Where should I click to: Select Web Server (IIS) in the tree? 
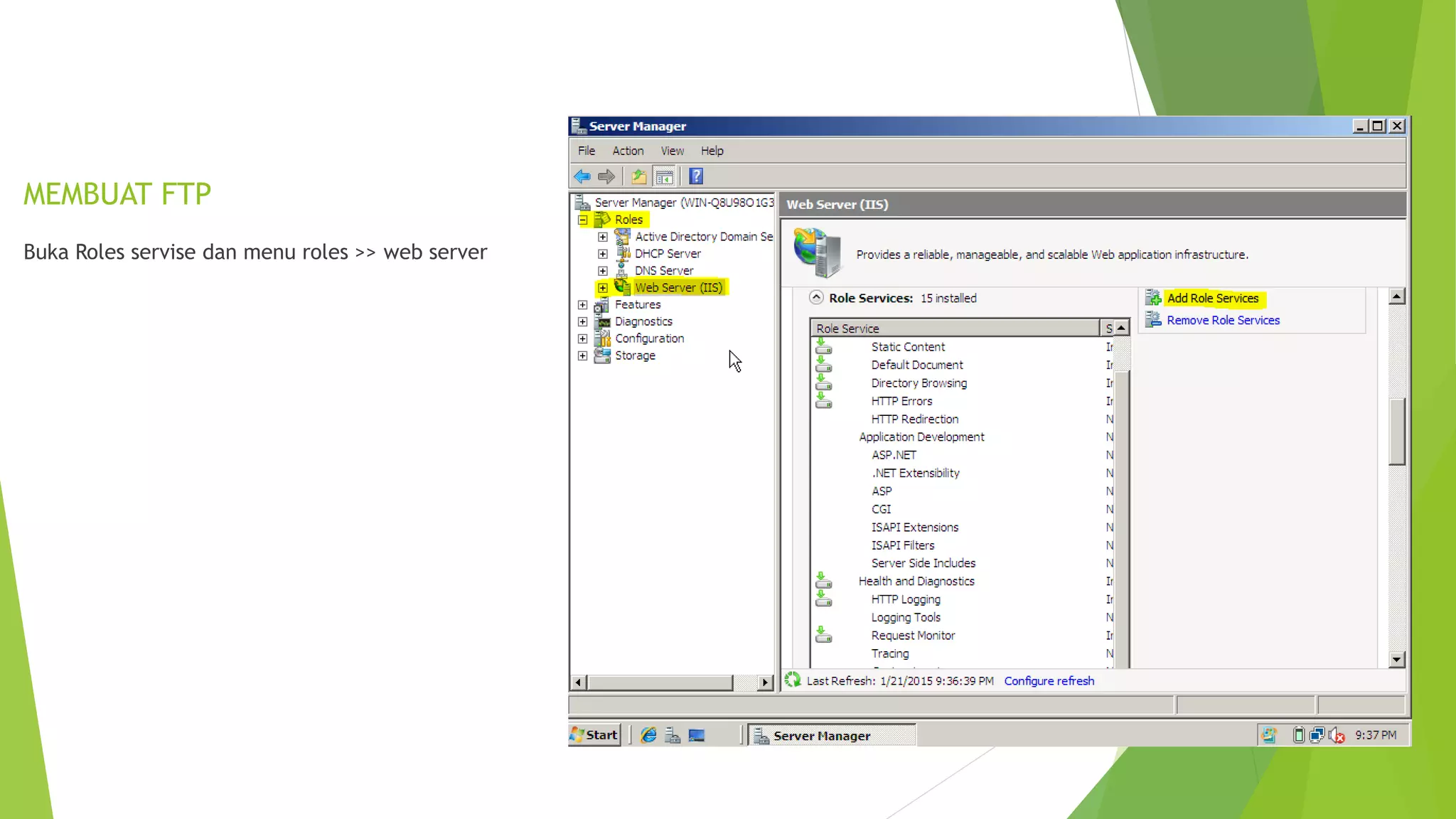pos(679,287)
